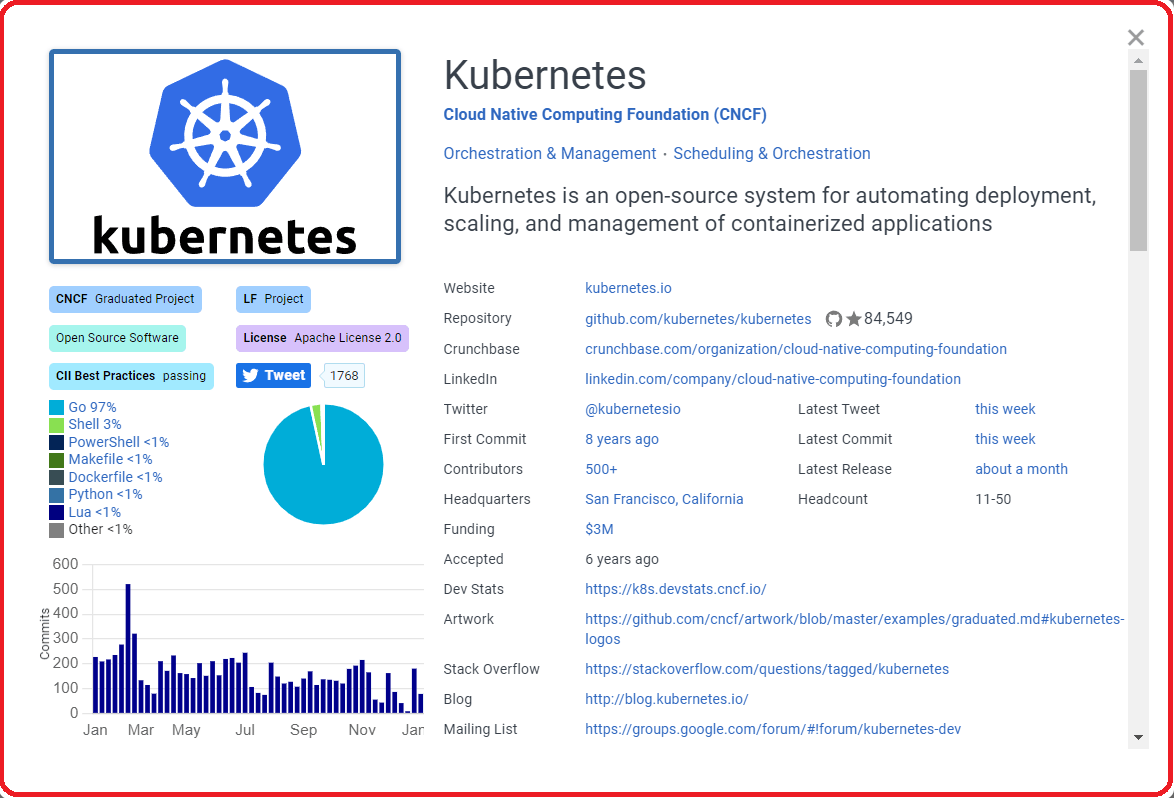This screenshot has width=1174, height=798.
Task: Open the Scheduling & Orchestration category
Action: point(772,153)
